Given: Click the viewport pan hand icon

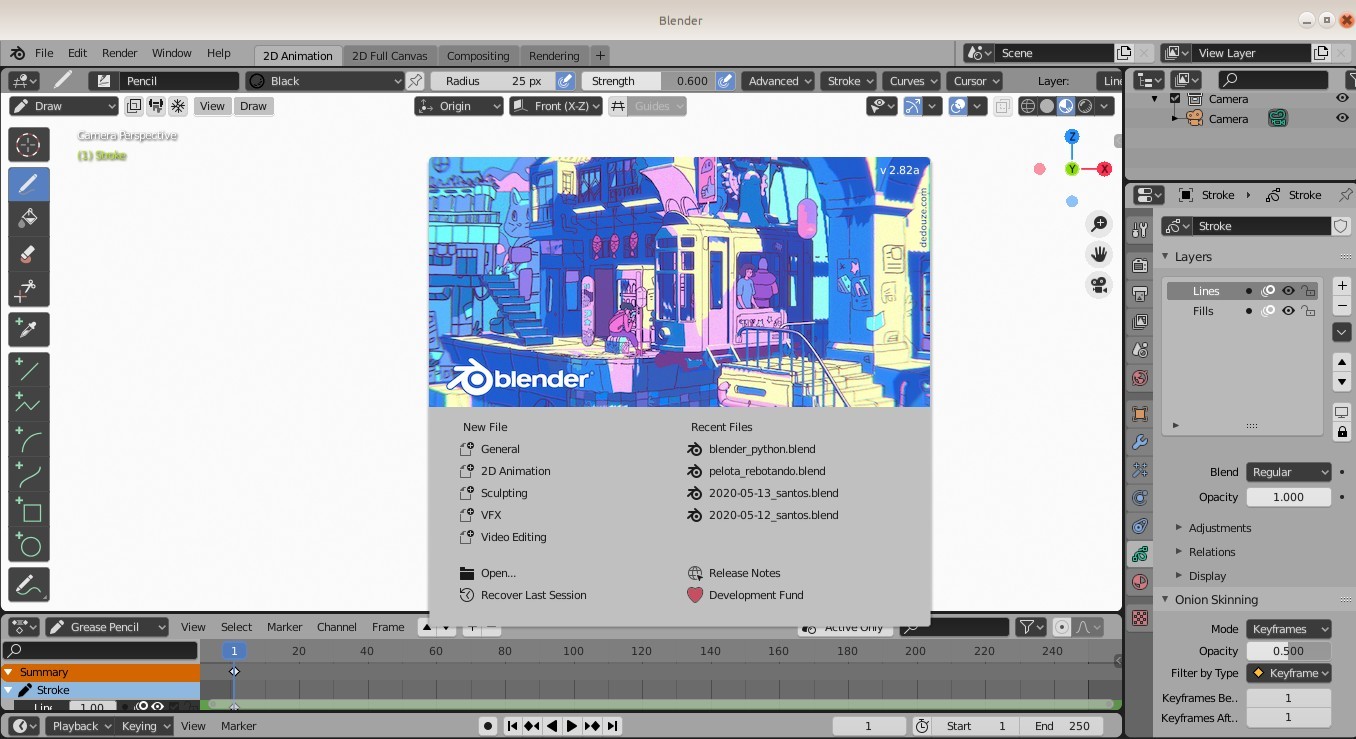Looking at the screenshot, I should pos(1099,254).
